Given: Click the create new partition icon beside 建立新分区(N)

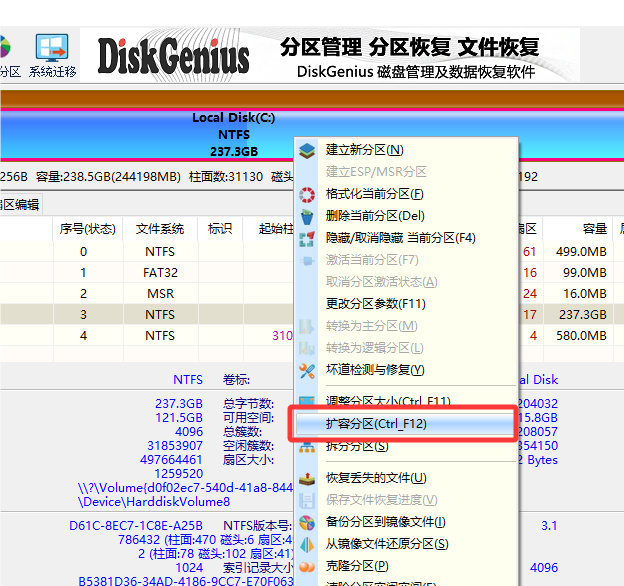Looking at the screenshot, I should pos(307,150).
